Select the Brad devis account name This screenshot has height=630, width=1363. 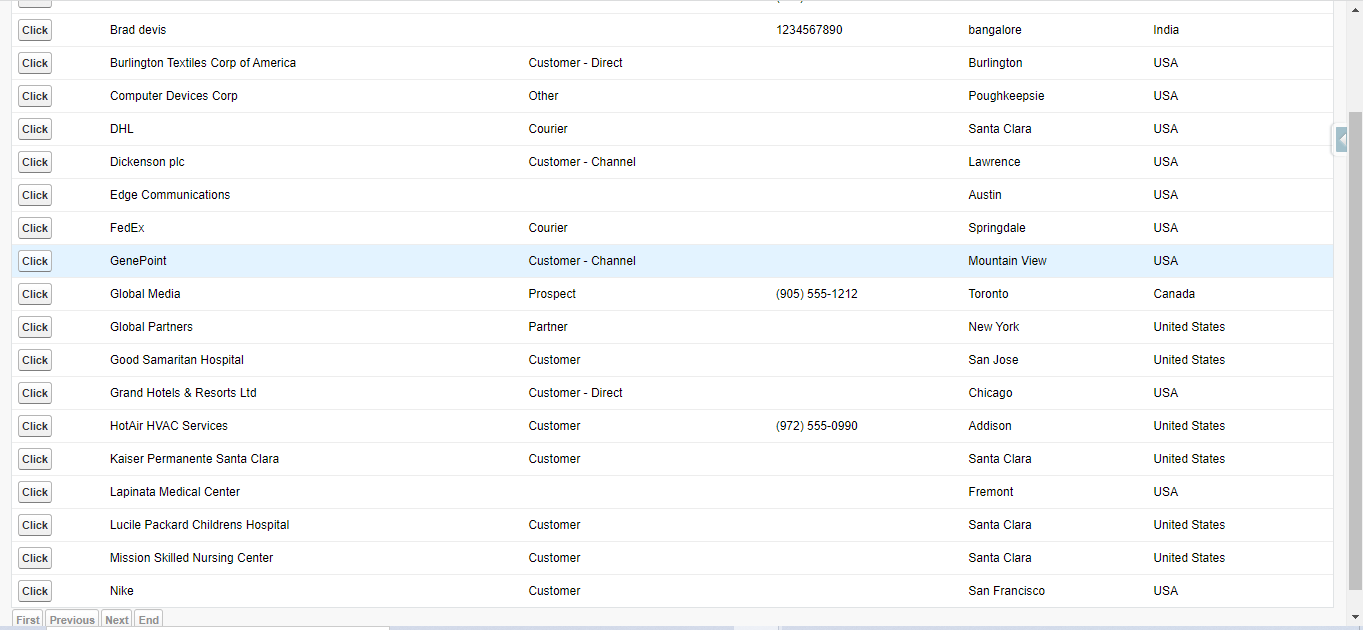click(x=138, y=30)
